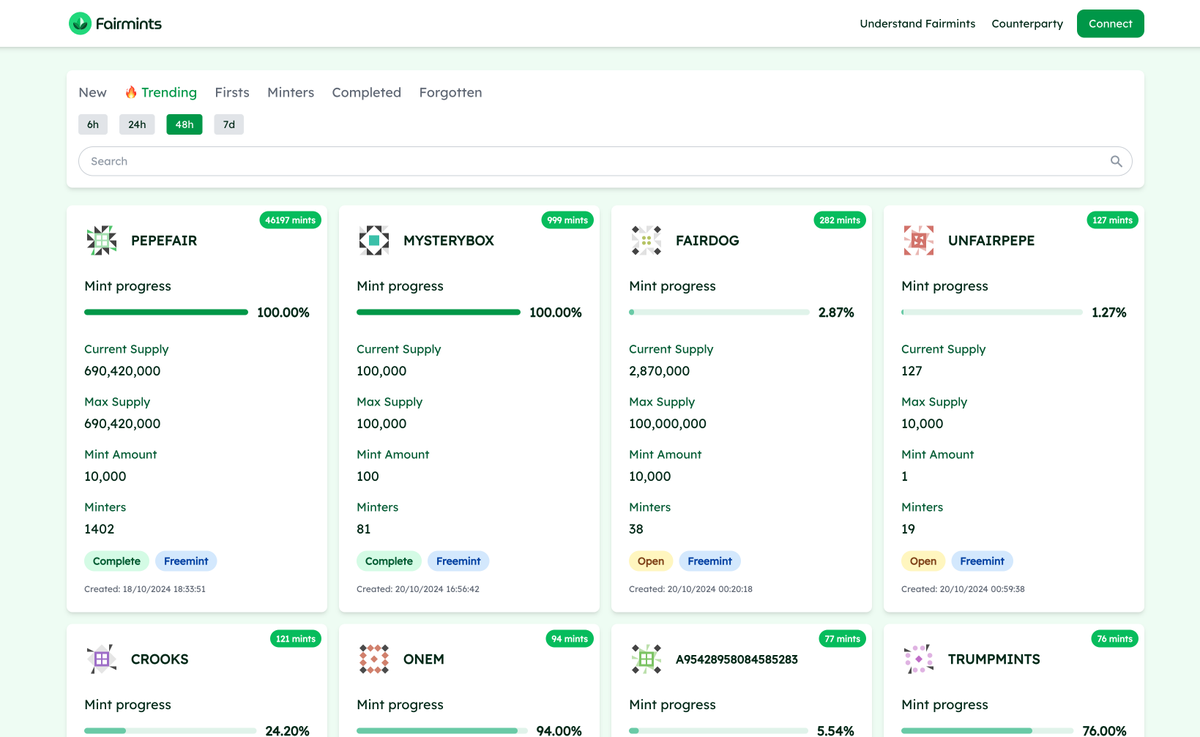This screenshot has width=1200, height=737.
Task: Click Created: 20/10/2024 16:56:42 timestamp
Action: click(418, 589)
